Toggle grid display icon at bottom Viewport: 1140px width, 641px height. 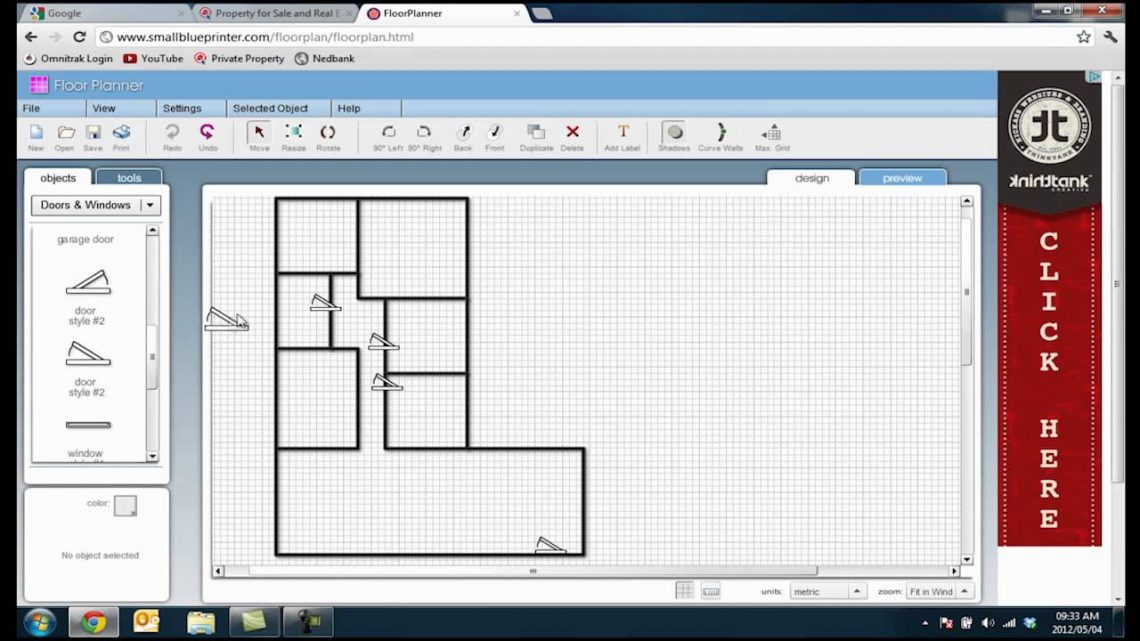coord(684,591)
